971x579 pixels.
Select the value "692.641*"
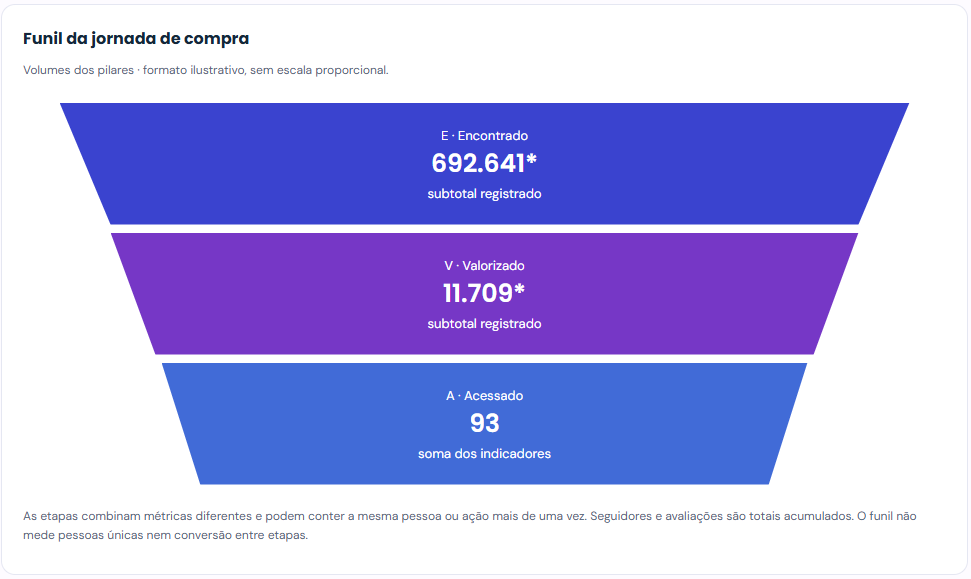[x=484, y=163]
